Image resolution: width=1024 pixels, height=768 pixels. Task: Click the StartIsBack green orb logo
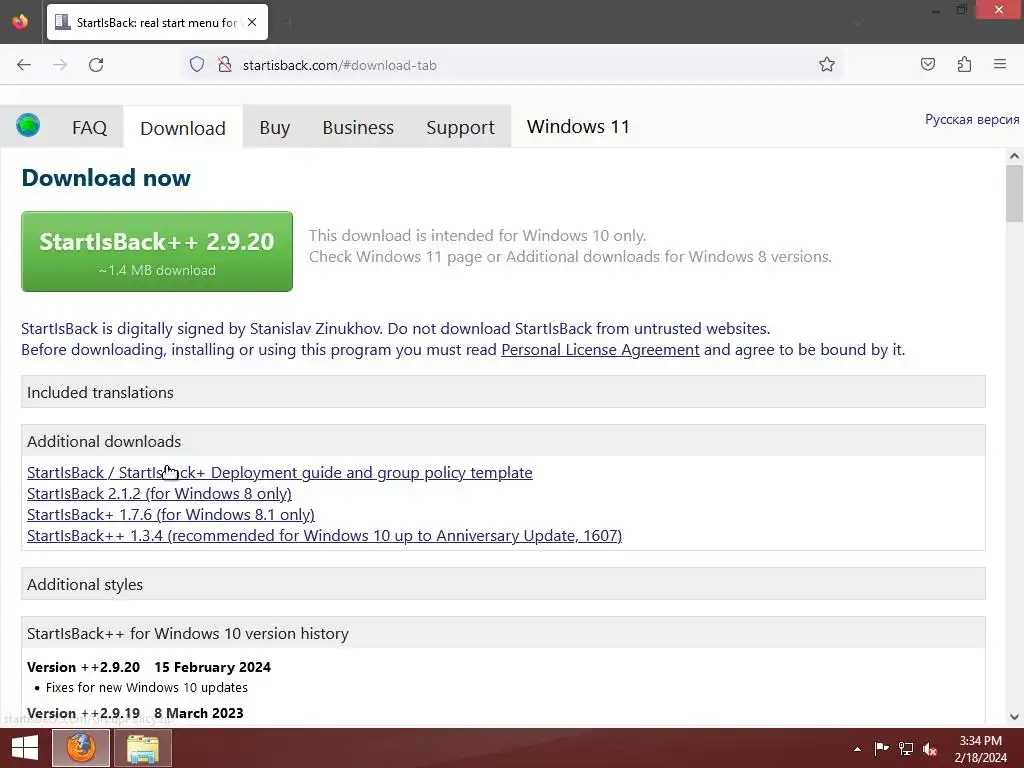point(28,125)
